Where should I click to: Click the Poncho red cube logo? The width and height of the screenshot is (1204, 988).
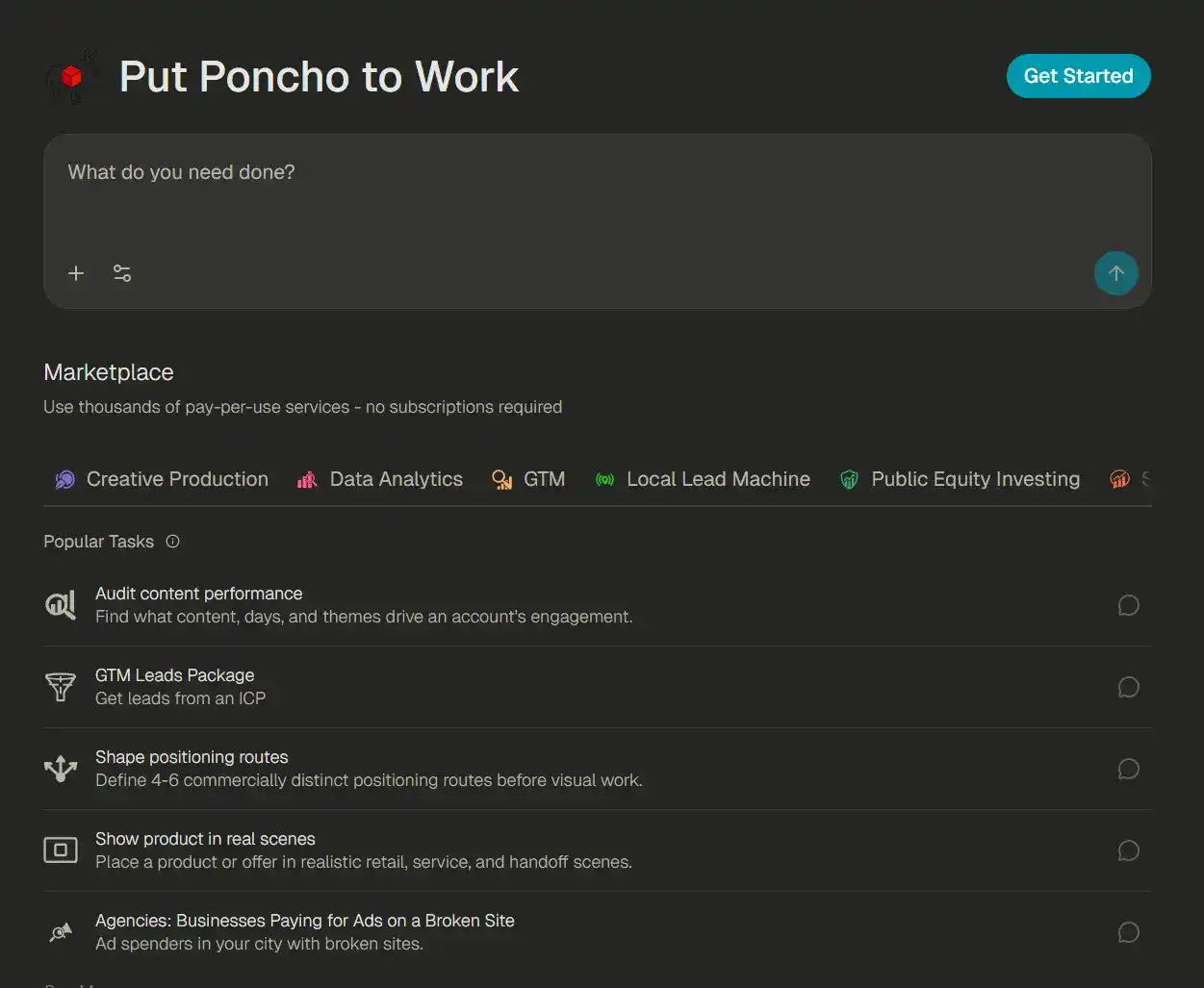tap(72, 76)
